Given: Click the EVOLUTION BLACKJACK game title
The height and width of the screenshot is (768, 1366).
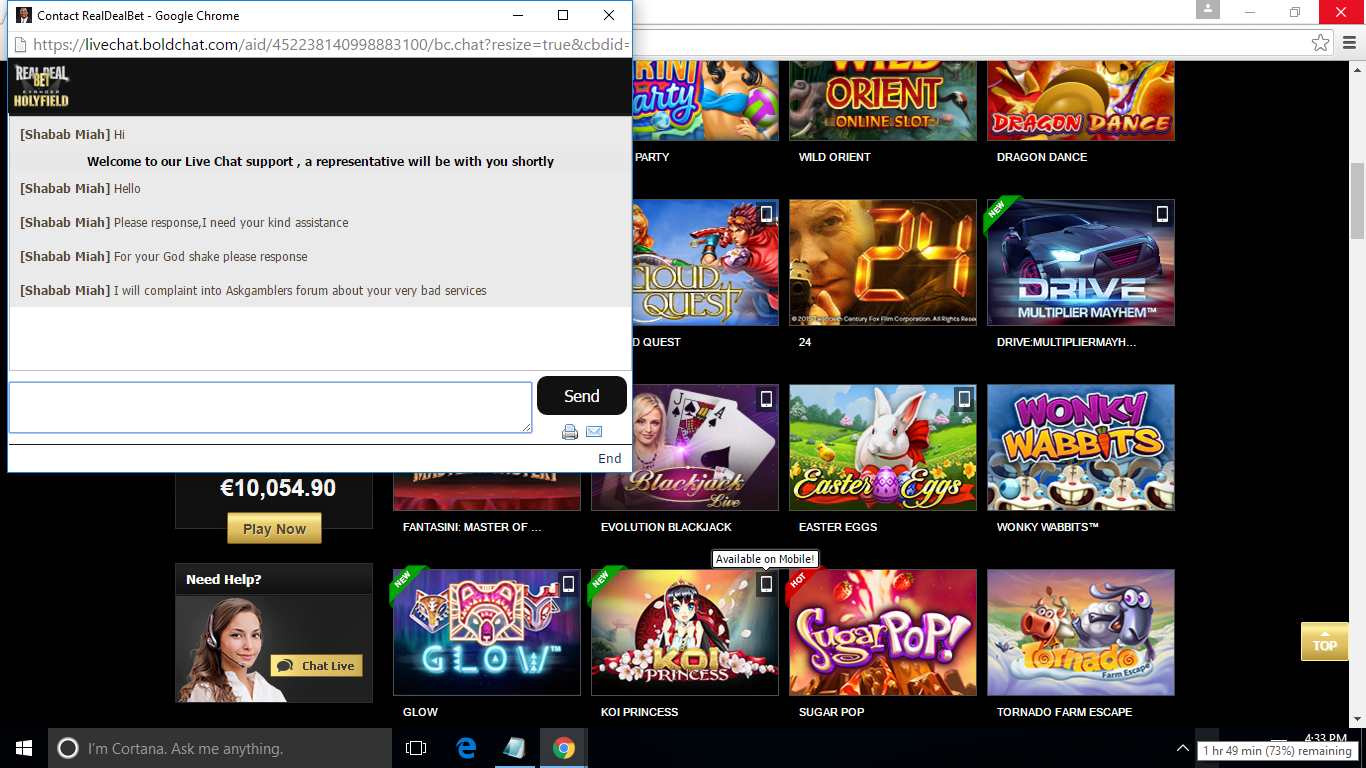Looking at the screenshot, I should (666, 527).
